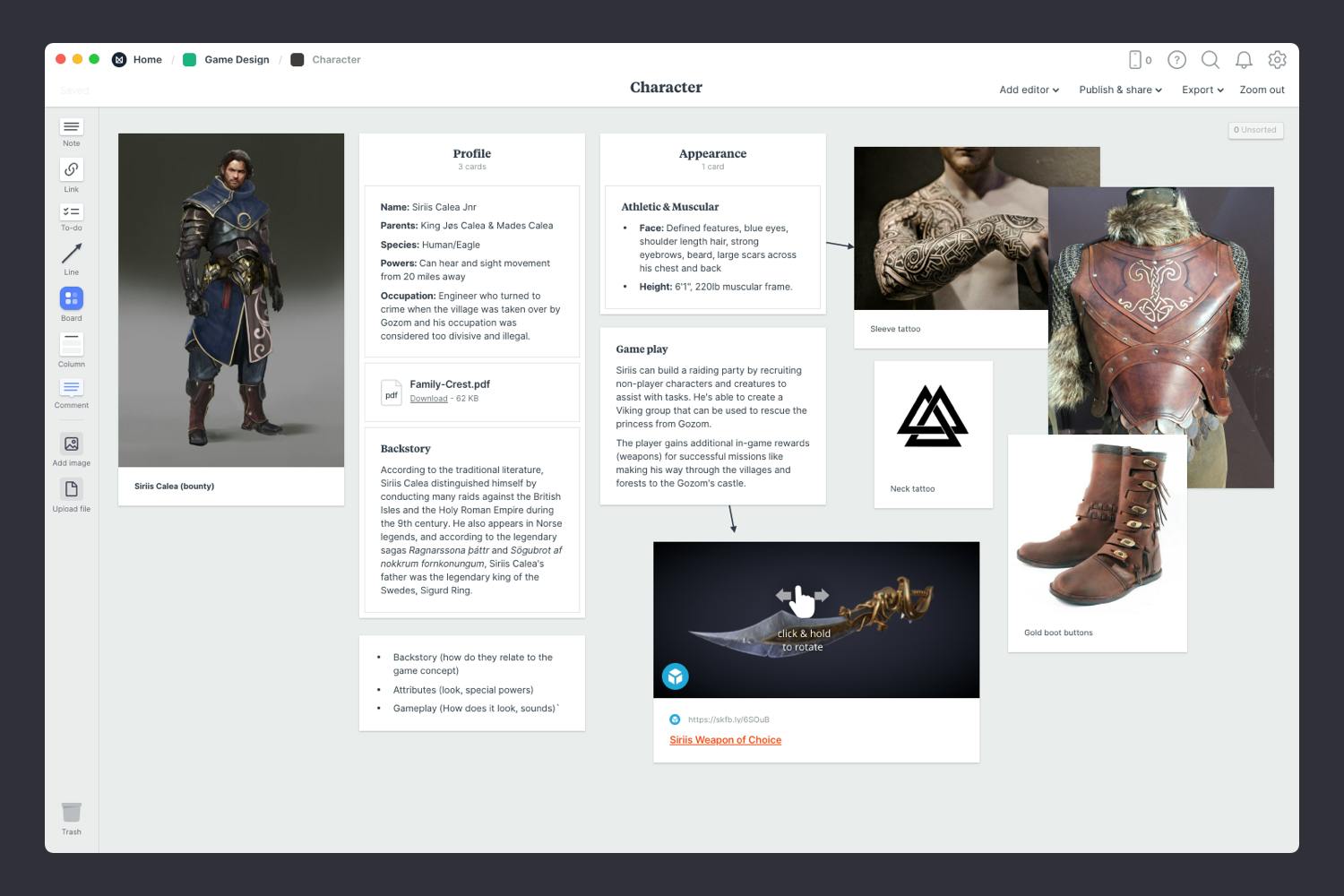1344x896 pixels.
Task: Click the Profile column heading
Action: 472,154
